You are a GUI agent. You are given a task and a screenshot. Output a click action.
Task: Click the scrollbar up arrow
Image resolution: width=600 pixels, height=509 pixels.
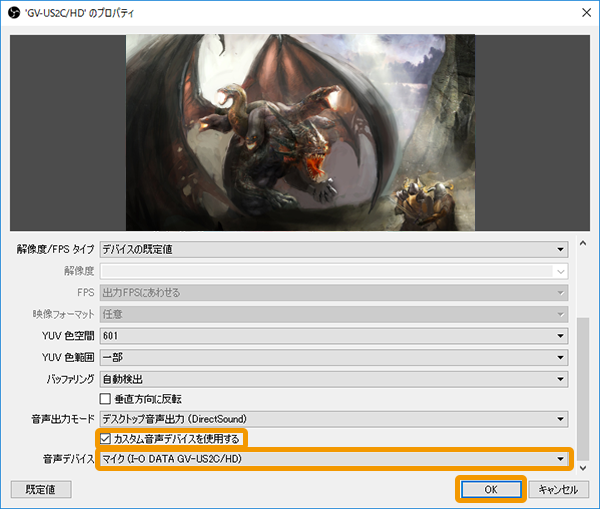[x=583, y=243]
